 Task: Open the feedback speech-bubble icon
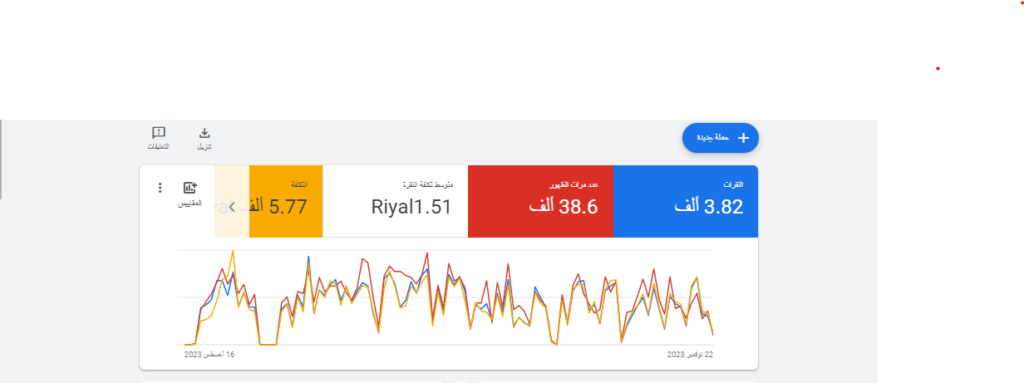[158, 133]
